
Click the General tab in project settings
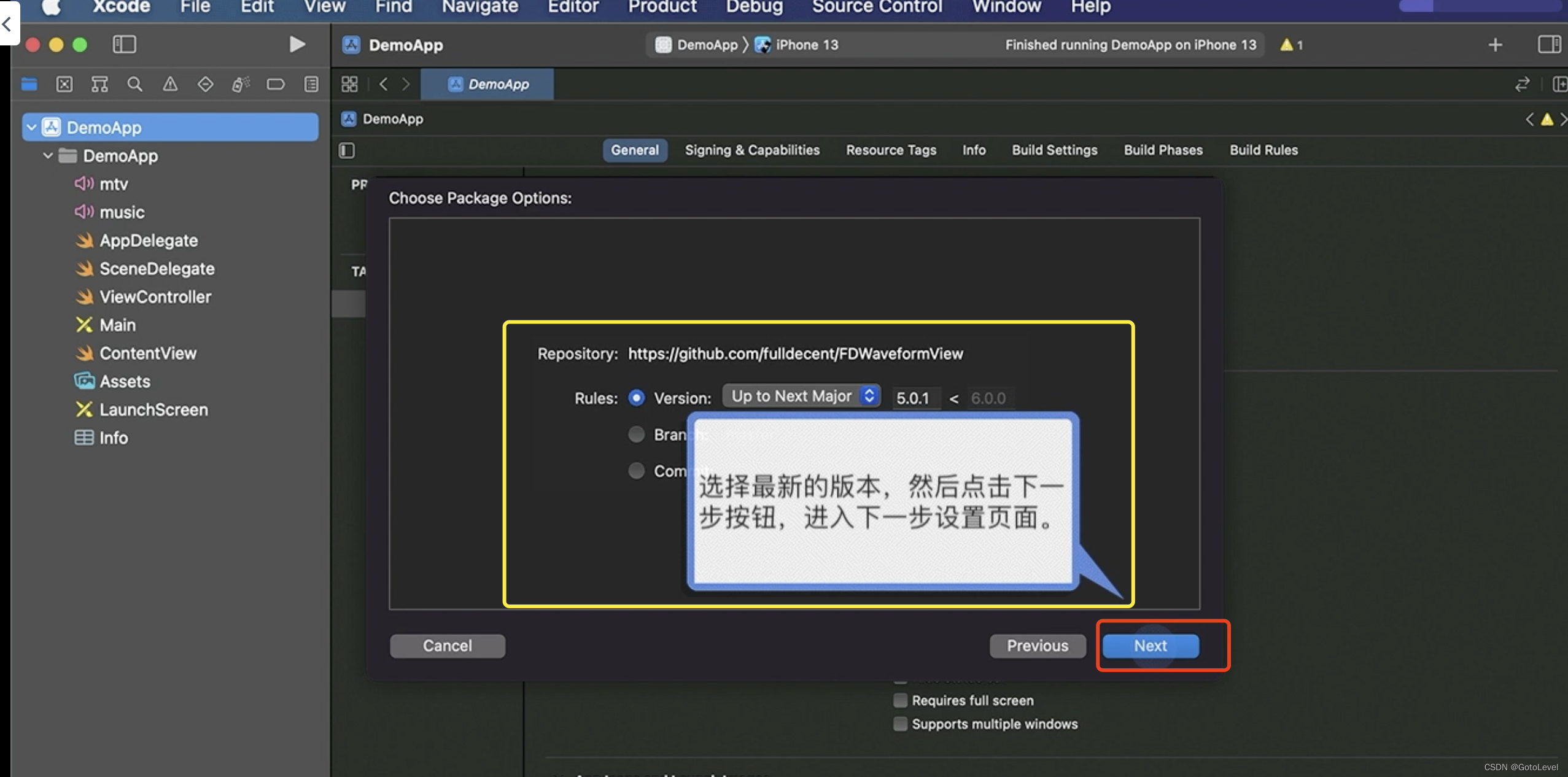pyautogui.click(x=635, y=150)
